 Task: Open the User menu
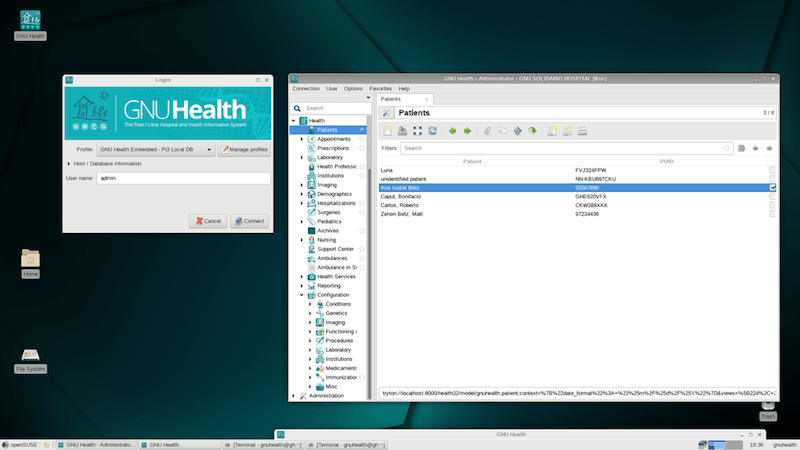point(332,89)
